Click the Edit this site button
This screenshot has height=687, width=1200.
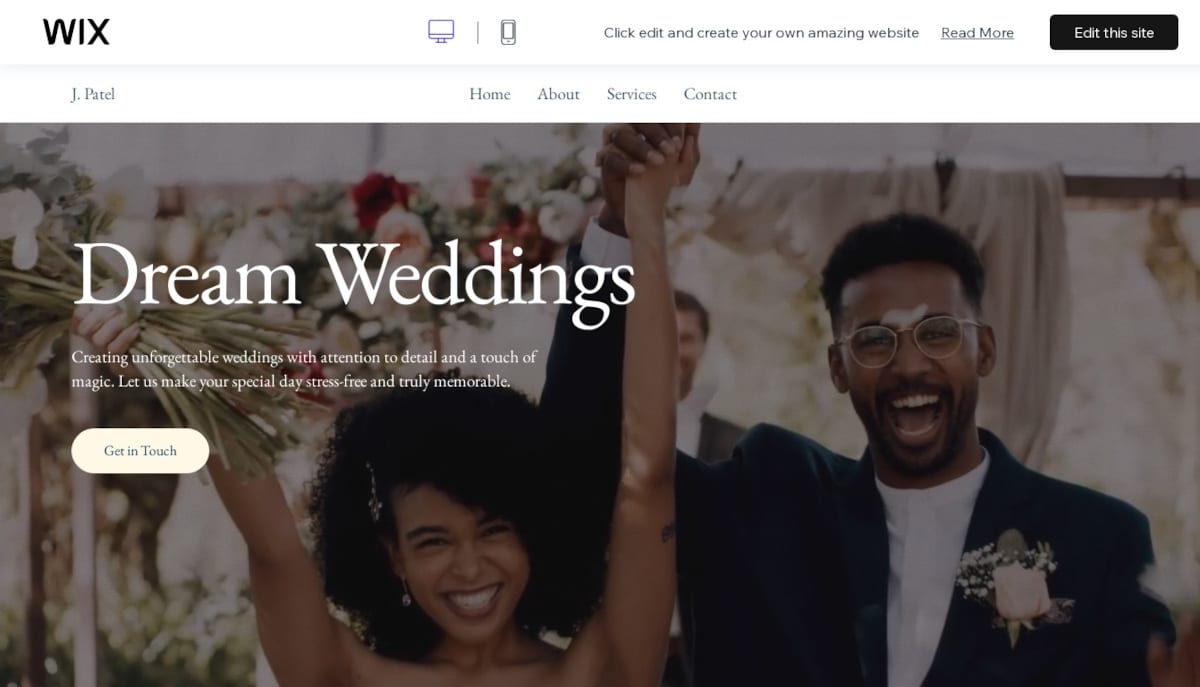click(x=1113, y=32)
